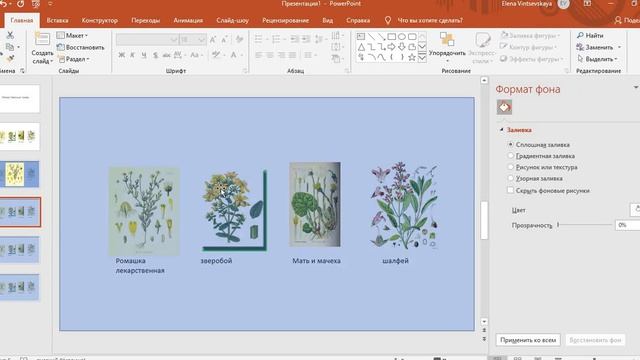Click Восстановить фон button
Screen dimensions: 640x360
coord(595,340)
